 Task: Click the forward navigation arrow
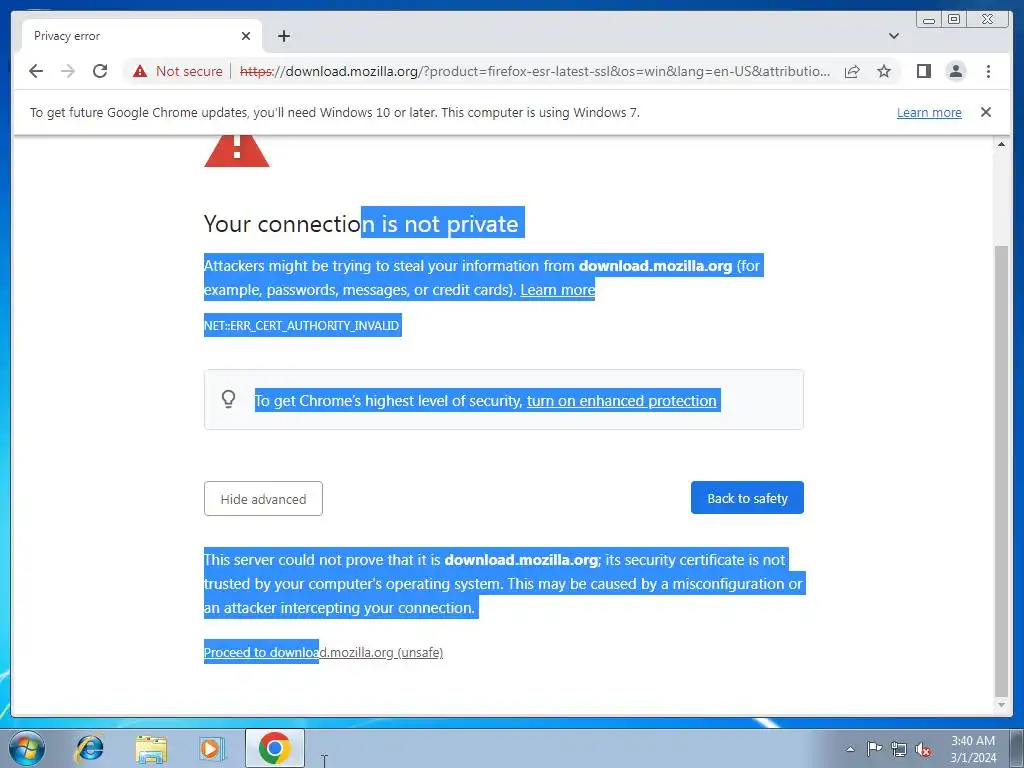68,71
